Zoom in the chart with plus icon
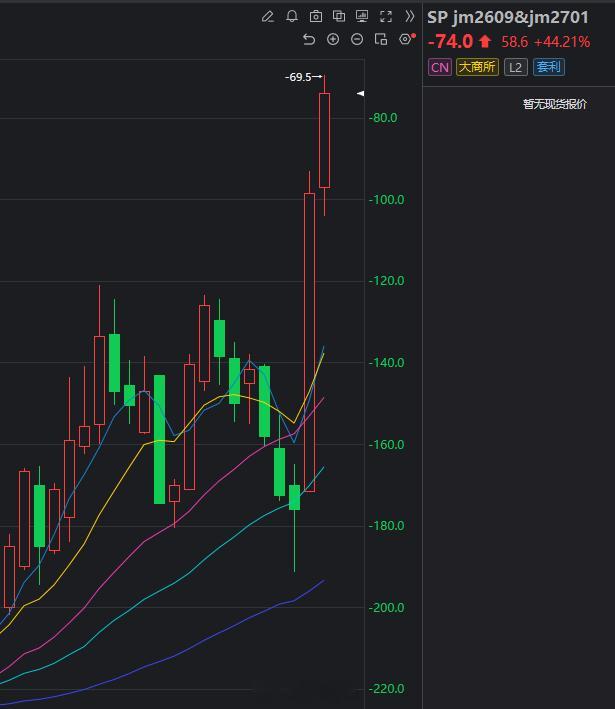 (x=333, y=39)
